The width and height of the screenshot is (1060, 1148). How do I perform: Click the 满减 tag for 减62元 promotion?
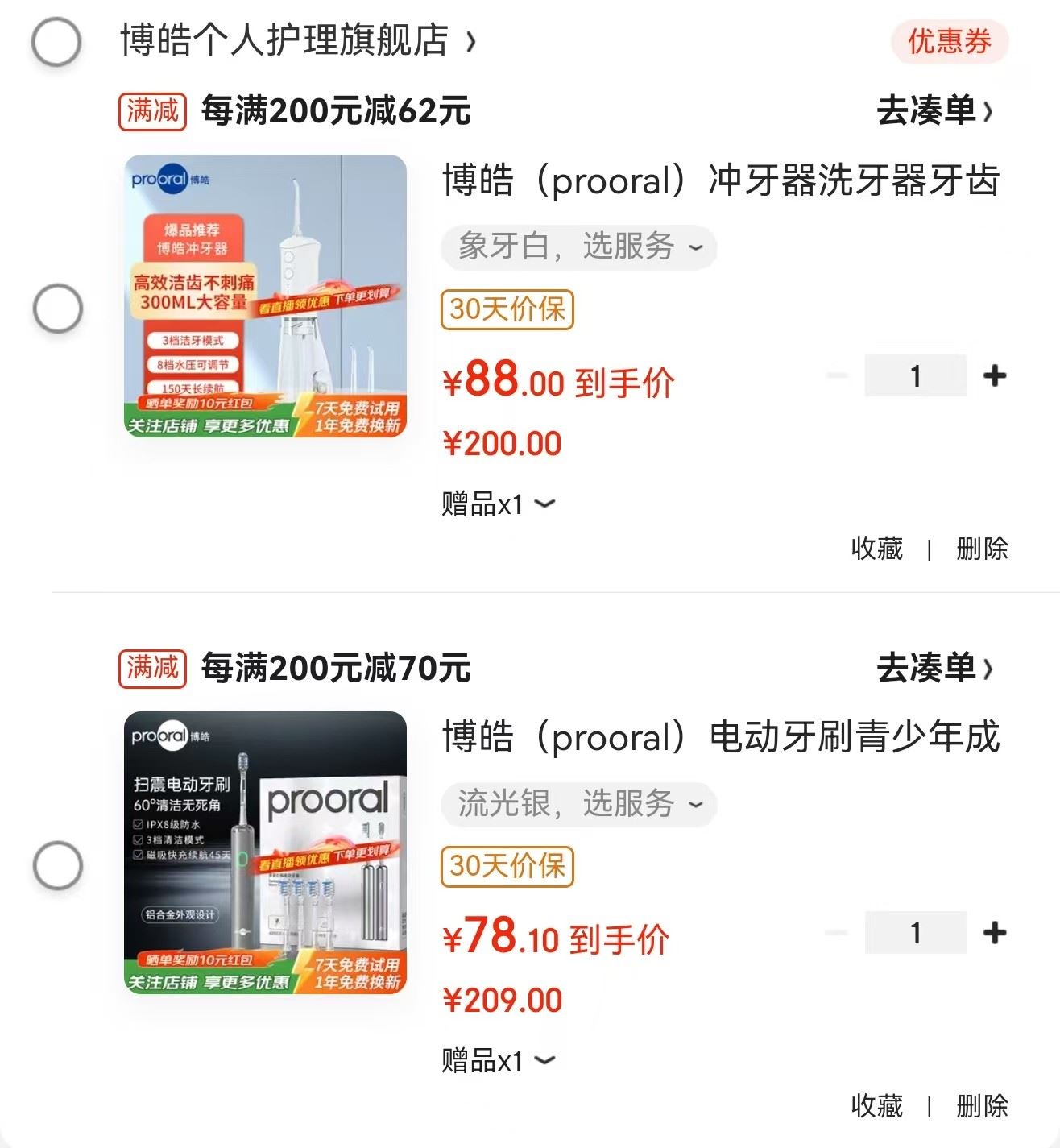coord(152,111)
